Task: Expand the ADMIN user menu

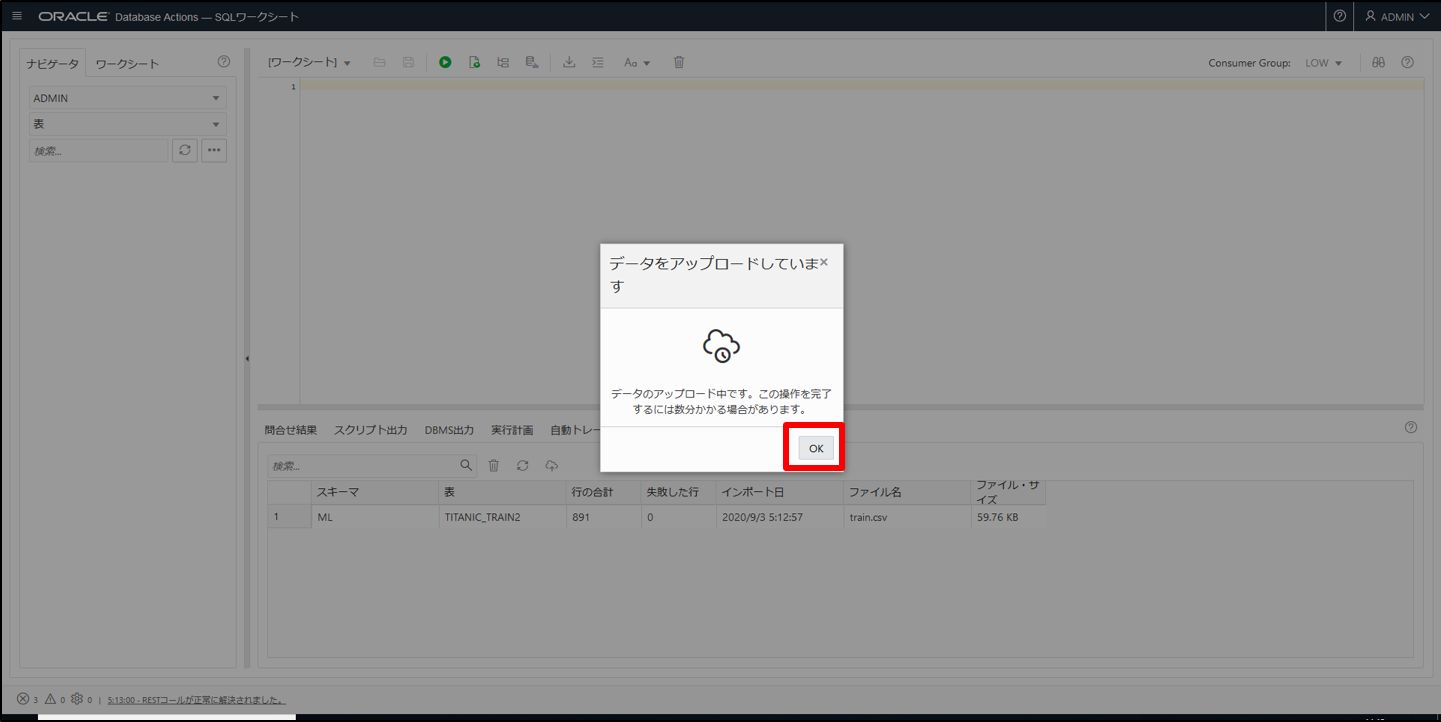Action: click(x=1396, y=16)
